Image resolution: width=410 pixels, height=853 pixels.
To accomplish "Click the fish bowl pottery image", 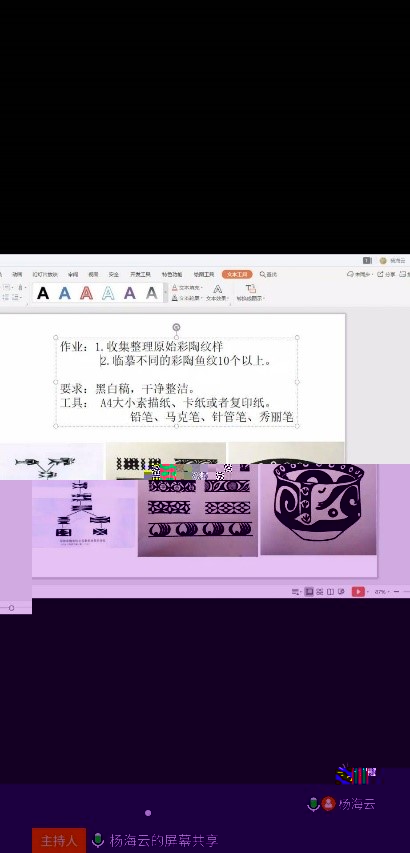I will pos(318,509).
